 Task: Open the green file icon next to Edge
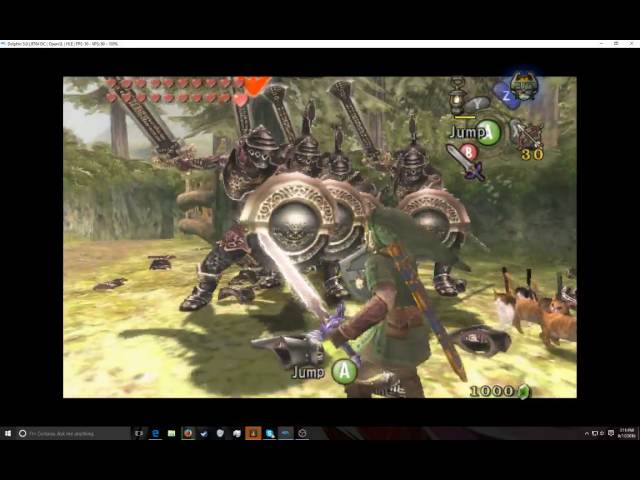pyautogui.click(x=171, y=433)
